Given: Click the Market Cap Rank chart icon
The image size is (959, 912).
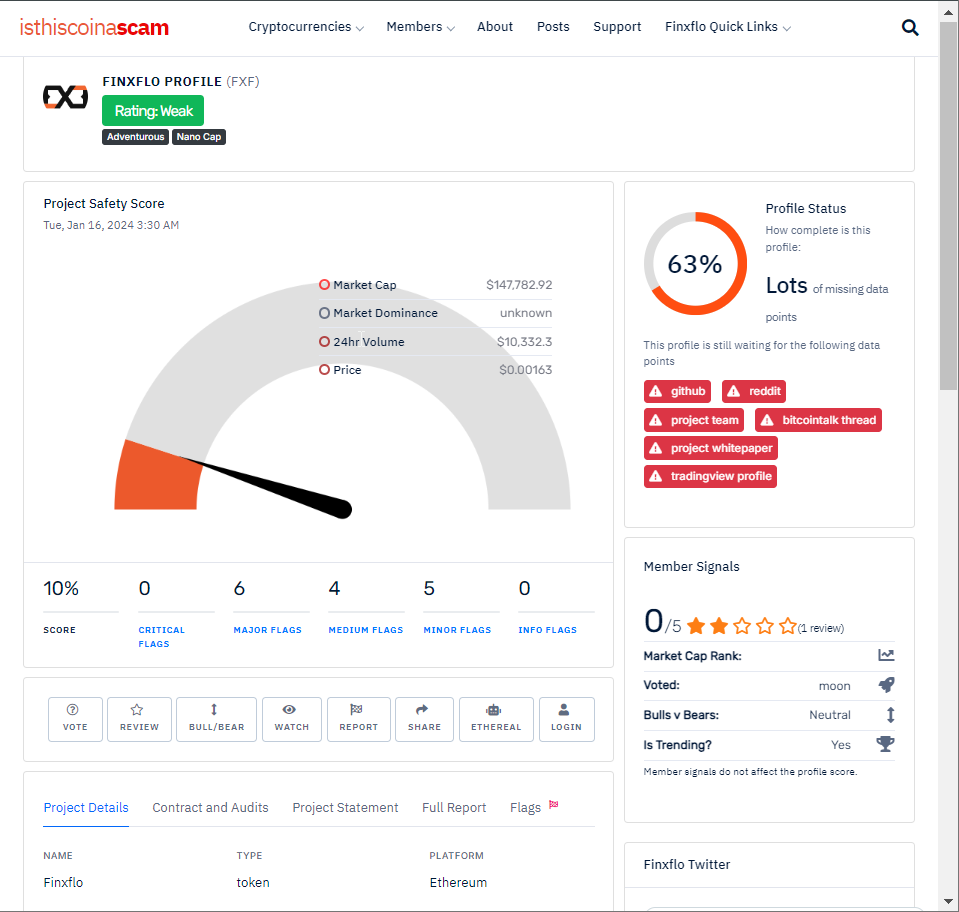Looking at the screenshot, I should pos(886,655).
